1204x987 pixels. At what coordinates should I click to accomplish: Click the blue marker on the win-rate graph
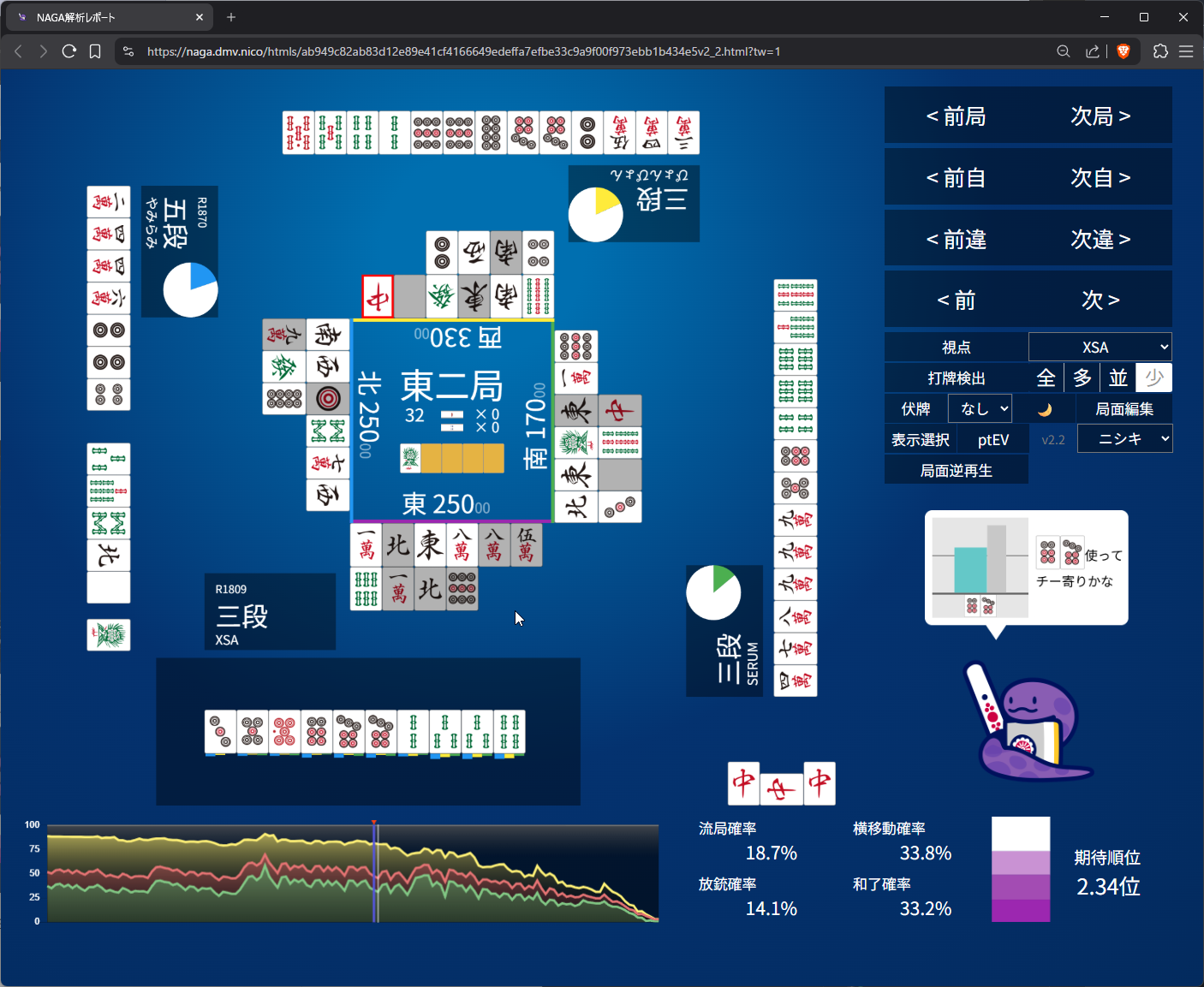coord(375,871)
